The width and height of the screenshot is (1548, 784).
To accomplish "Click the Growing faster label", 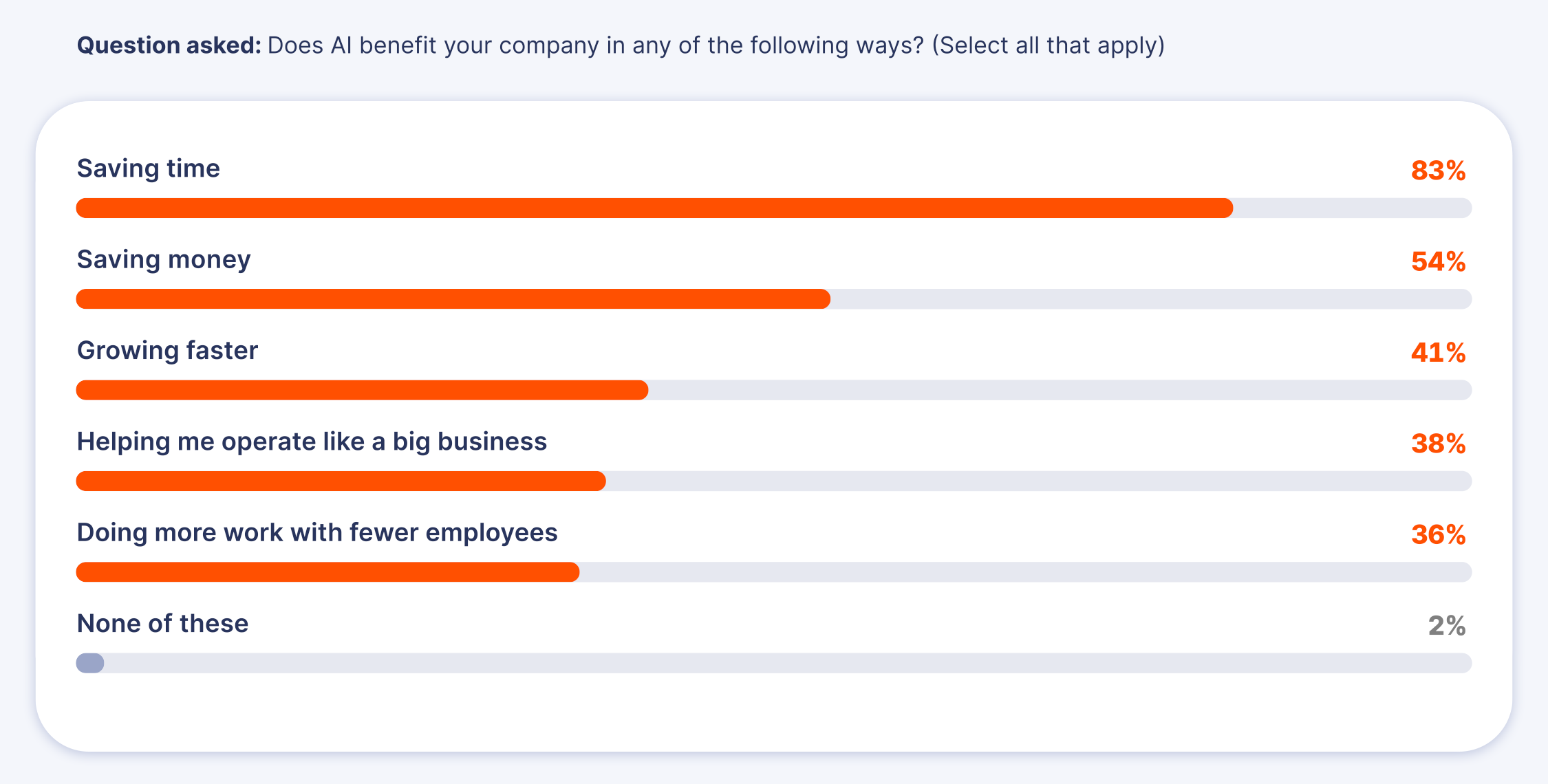I will tap(167, 351).
